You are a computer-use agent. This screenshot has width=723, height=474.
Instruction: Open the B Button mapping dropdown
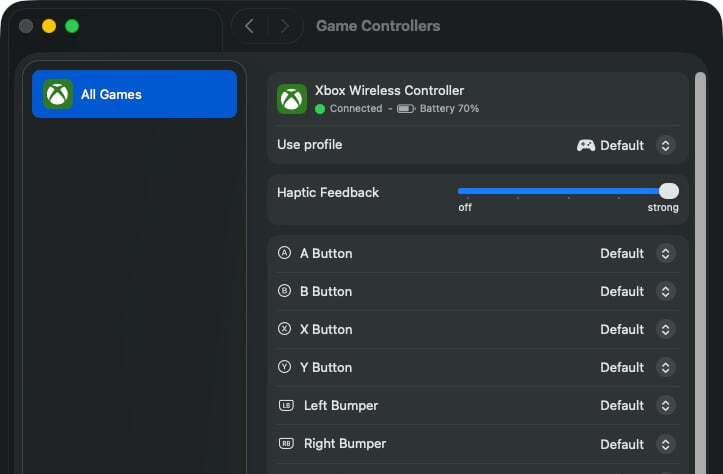pyautogui.click(x=665, y=291)
